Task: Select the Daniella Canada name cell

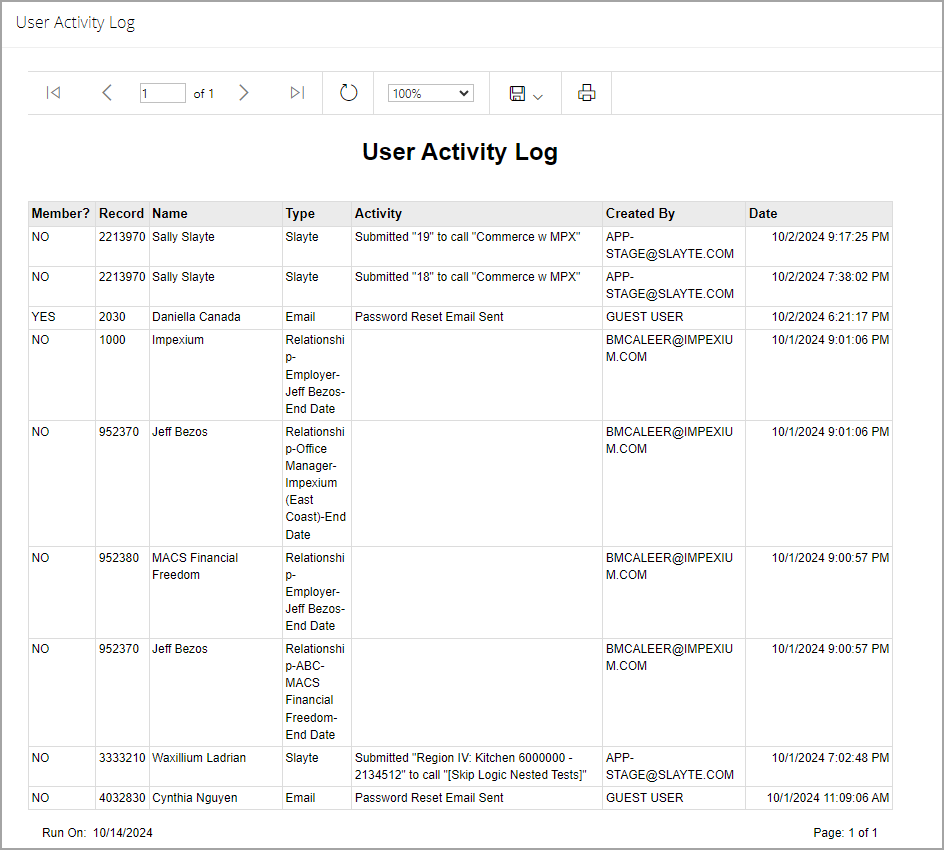Action: tap(216, 317)
